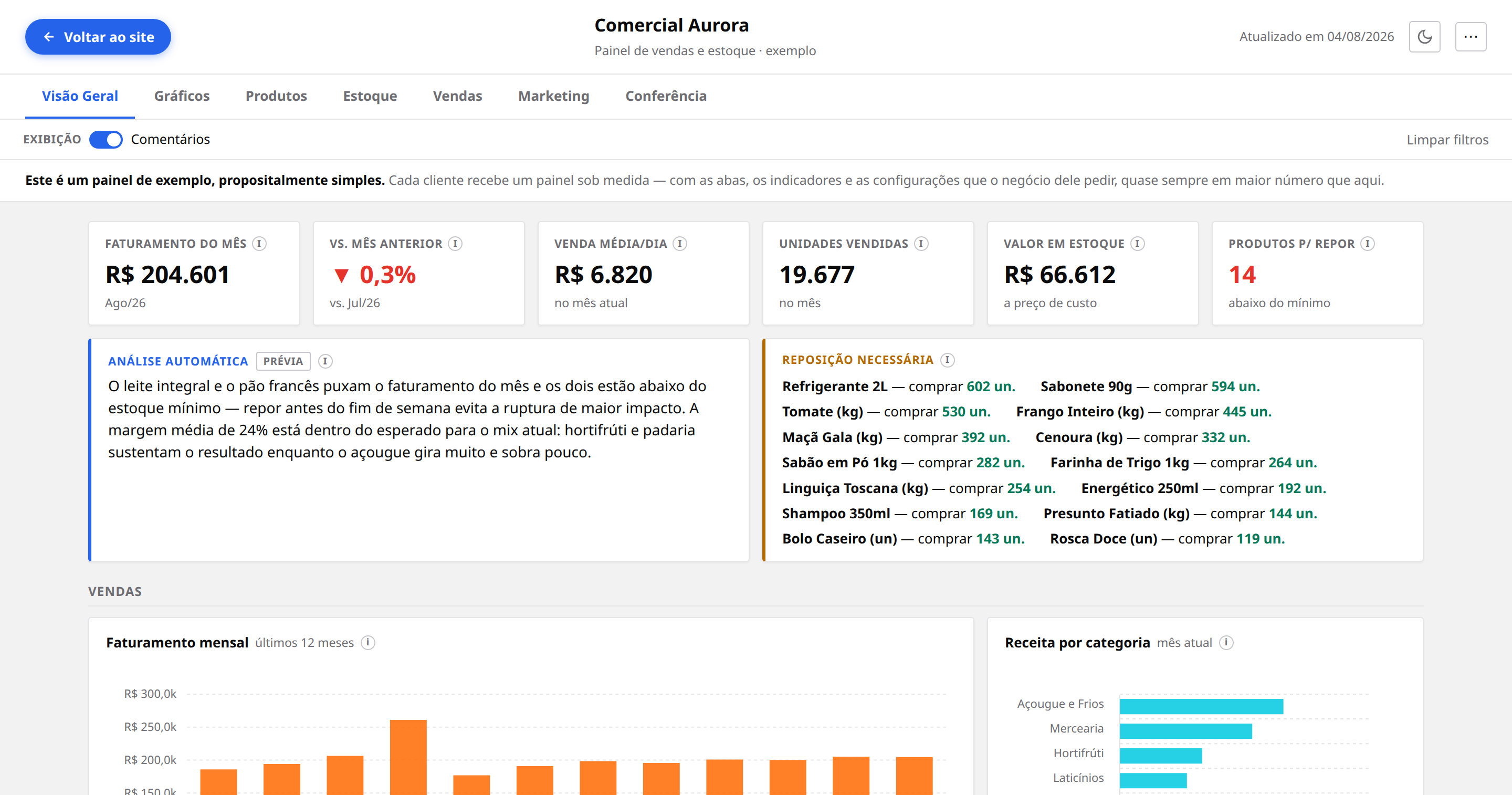Viewport: 1512px width, 795px height.
Task: Click Maçã Gala (kg) restock item
Action: coord(896,437)
